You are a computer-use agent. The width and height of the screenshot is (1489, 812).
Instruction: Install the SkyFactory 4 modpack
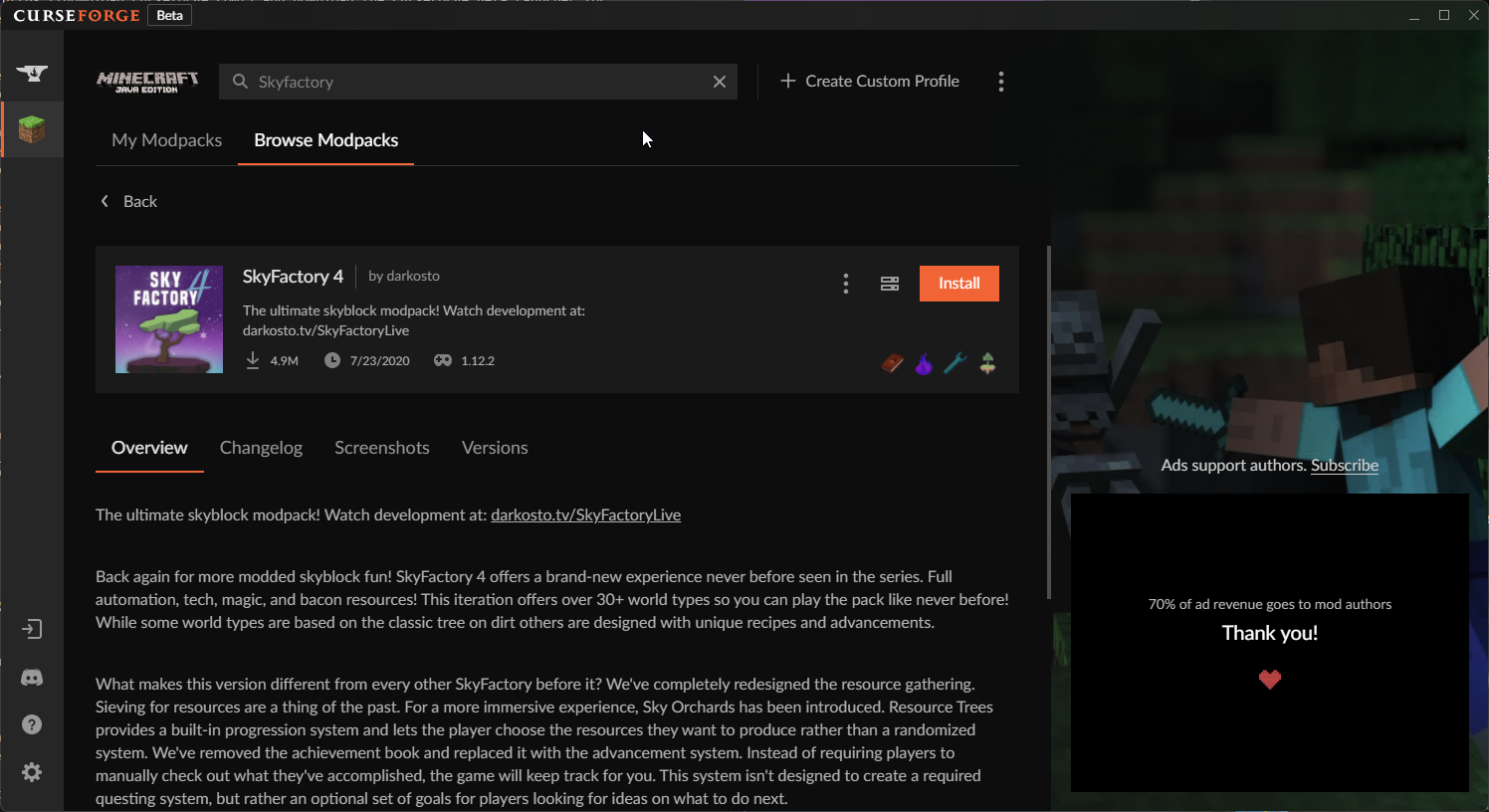point(959,284)
